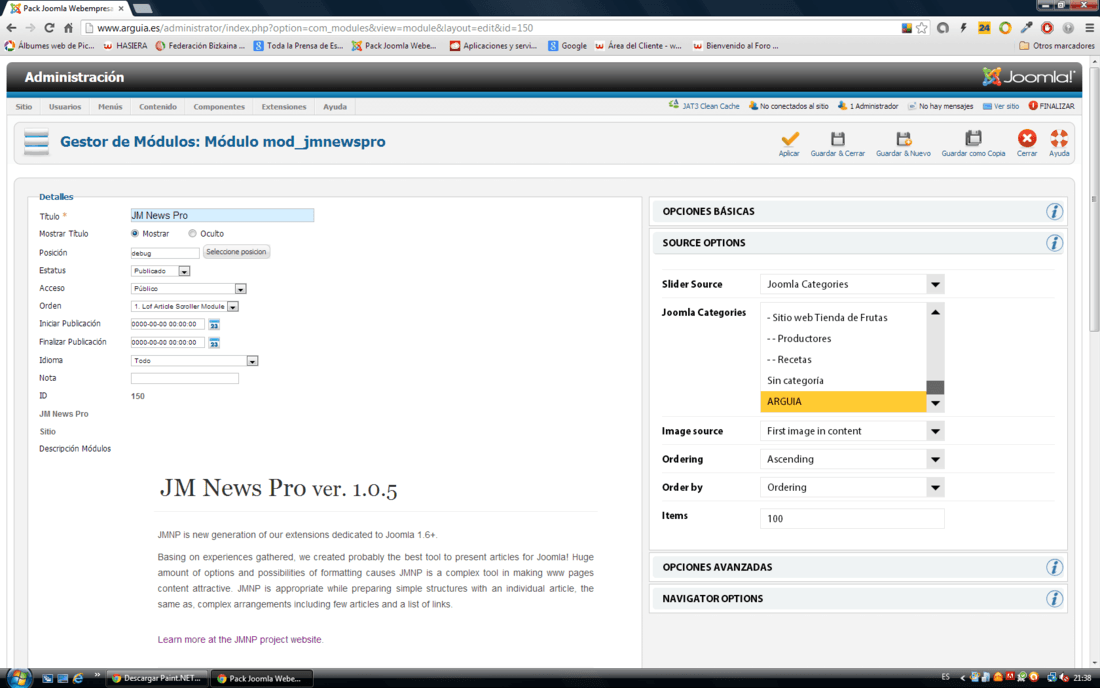This screenshot has height=688, width=1100.
Task: Click the red Cerrar toolbar icon
Action: coord(1027,138)
